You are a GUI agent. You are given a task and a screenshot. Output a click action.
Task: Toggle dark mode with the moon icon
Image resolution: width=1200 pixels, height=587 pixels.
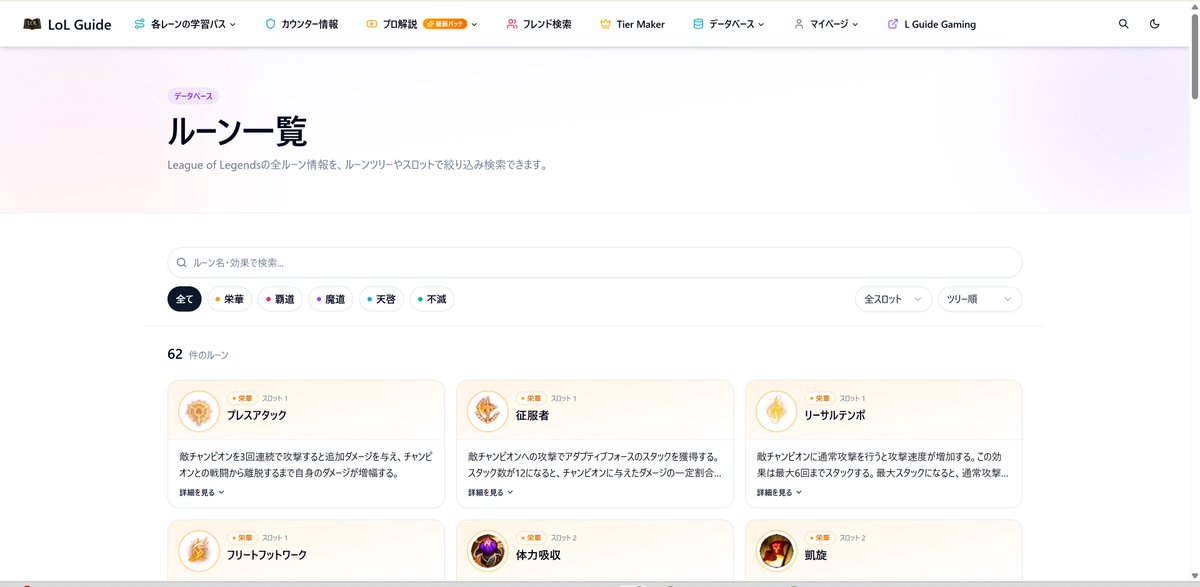[x=1155, y=24]
